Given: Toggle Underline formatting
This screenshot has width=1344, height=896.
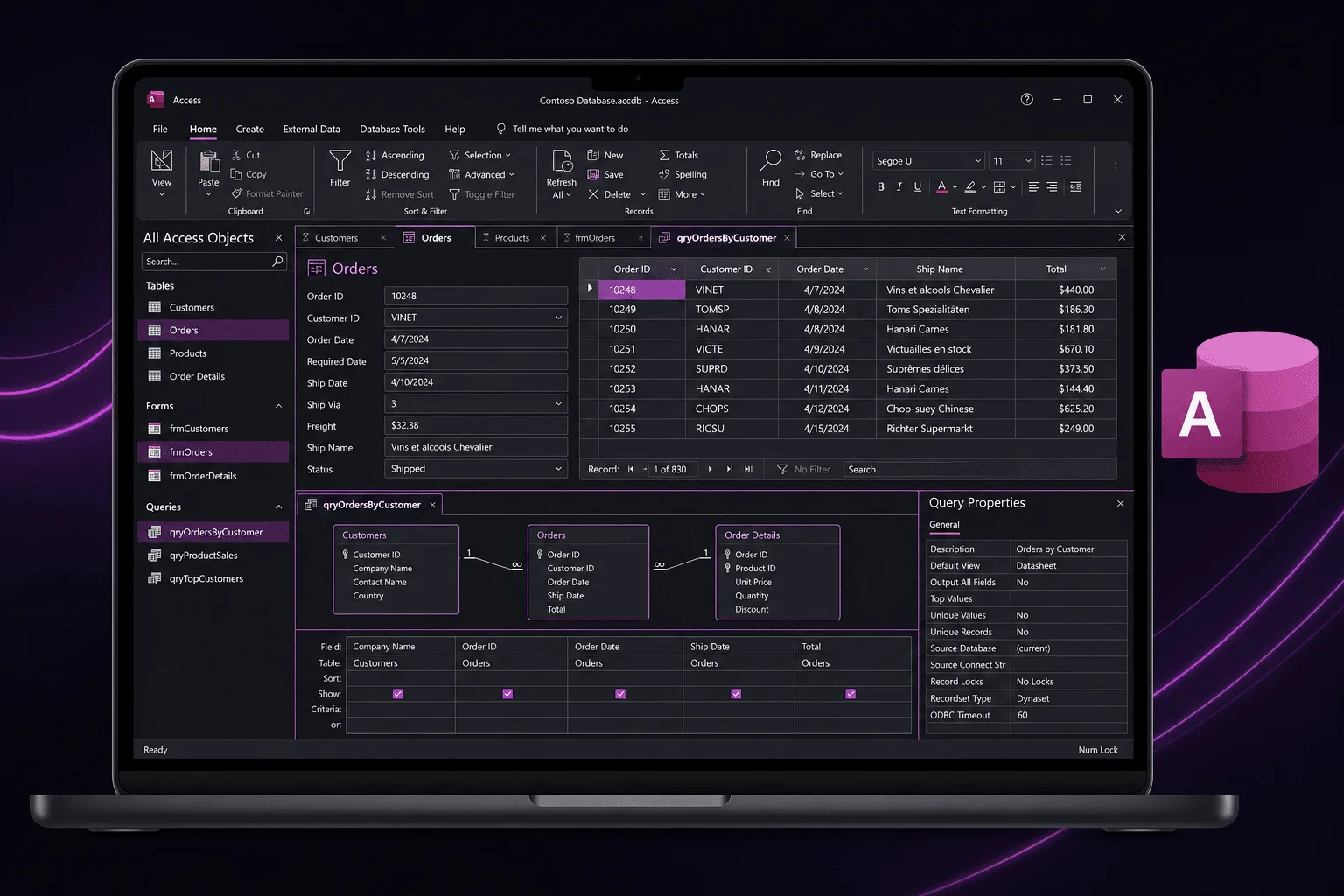Looking at the screenshot, I should (x=918, y=186).
